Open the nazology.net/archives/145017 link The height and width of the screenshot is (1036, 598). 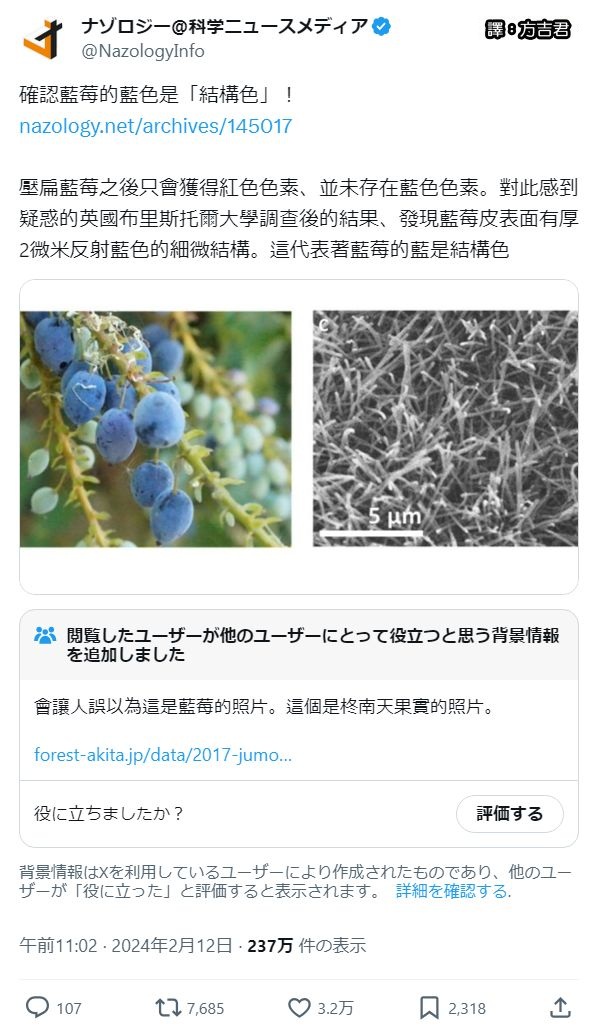tap(155, 126)
